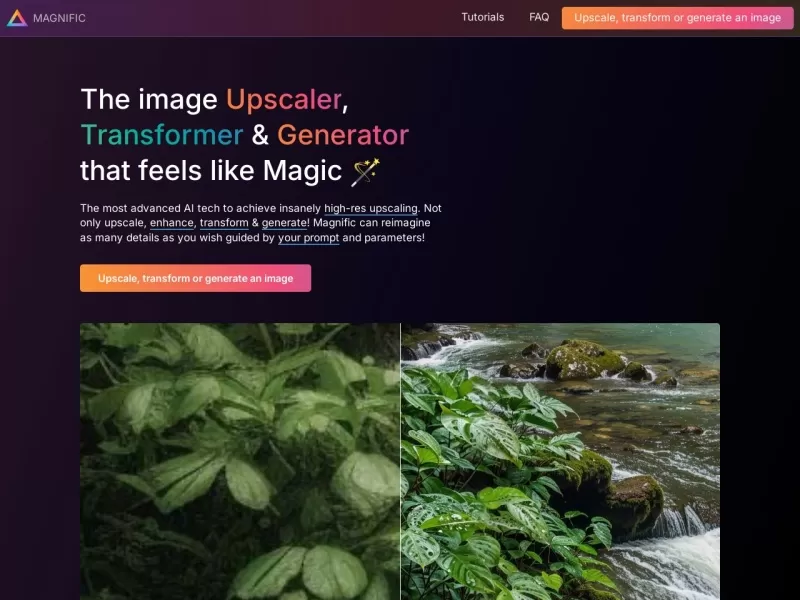Click the upscaled river right image half
Screen dimensions: 800x600
(560, 461)
